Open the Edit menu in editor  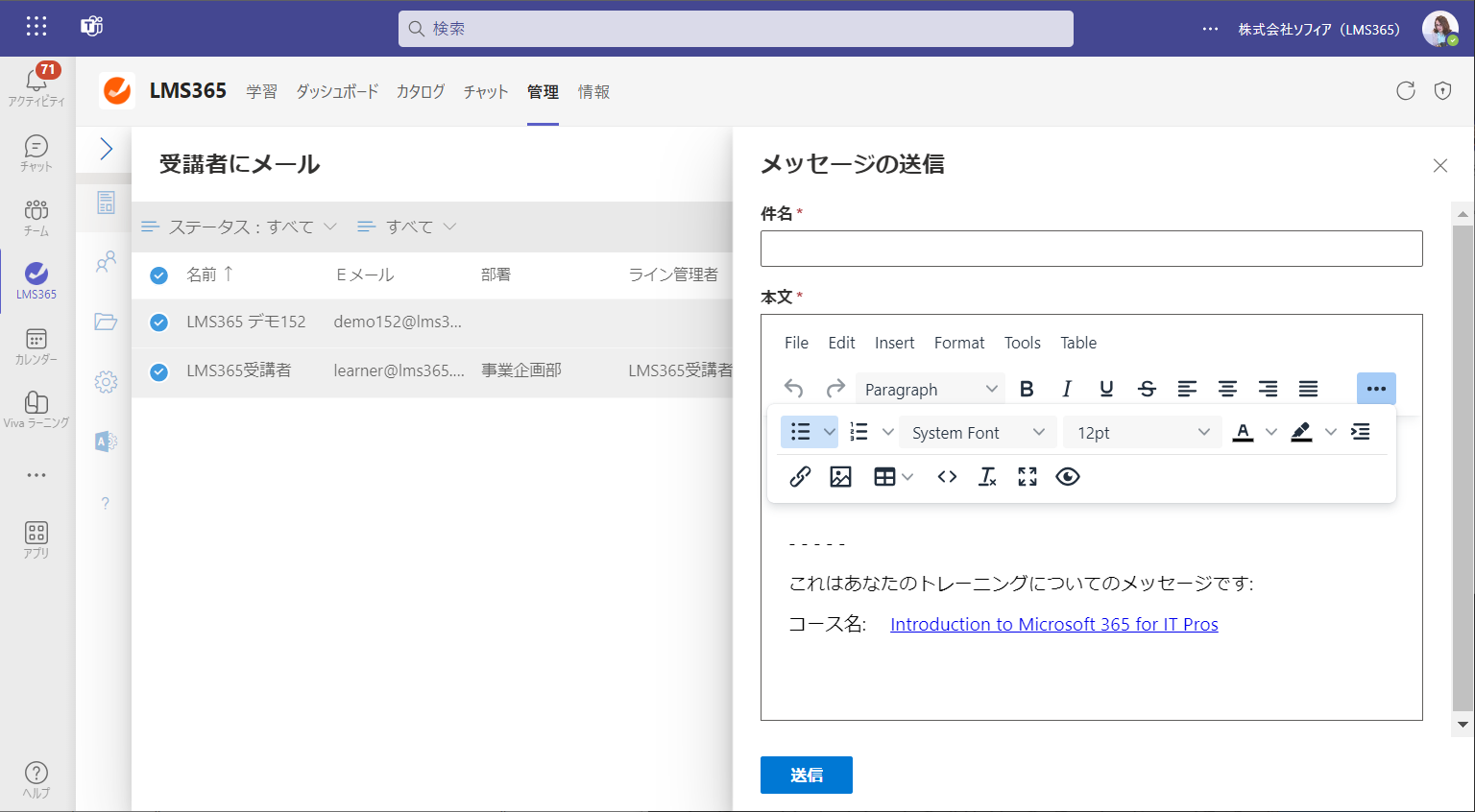(x=841, y=343)
